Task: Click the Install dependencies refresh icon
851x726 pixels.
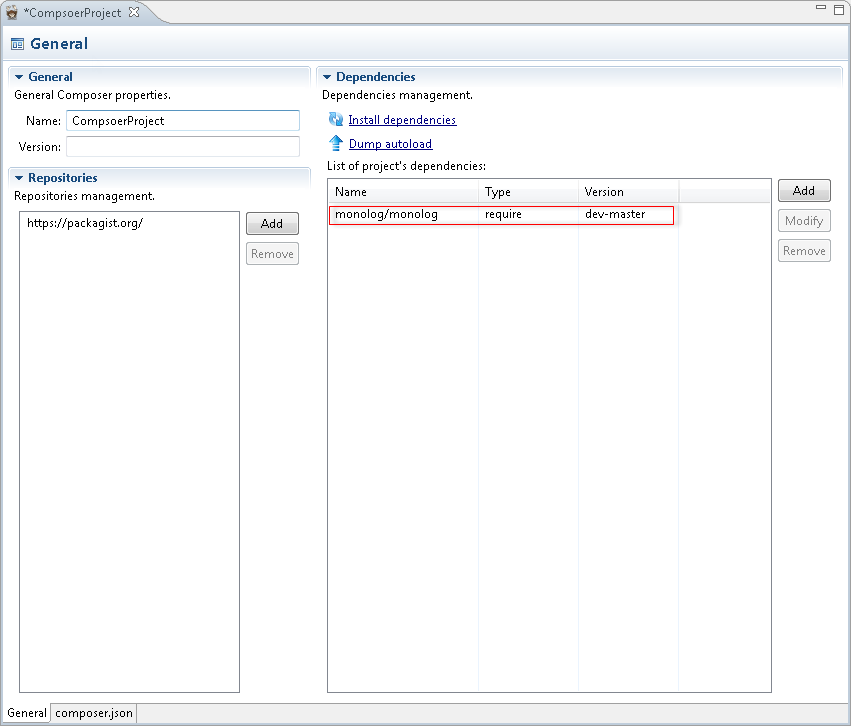Action: [x=336, y=119]
